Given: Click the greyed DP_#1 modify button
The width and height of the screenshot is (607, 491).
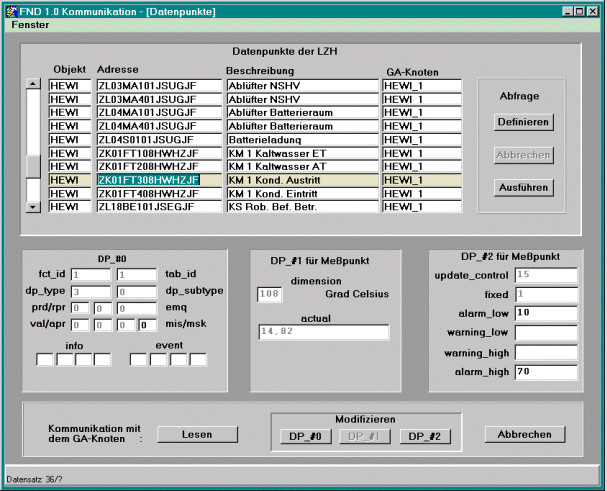Looking at the screenshot, I should (364, 436).
